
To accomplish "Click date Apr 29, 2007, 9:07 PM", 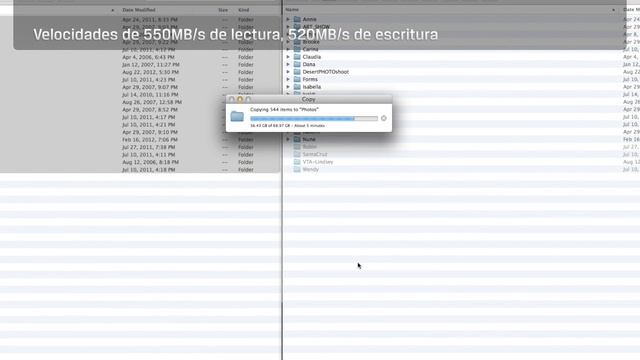I will 150,87.
